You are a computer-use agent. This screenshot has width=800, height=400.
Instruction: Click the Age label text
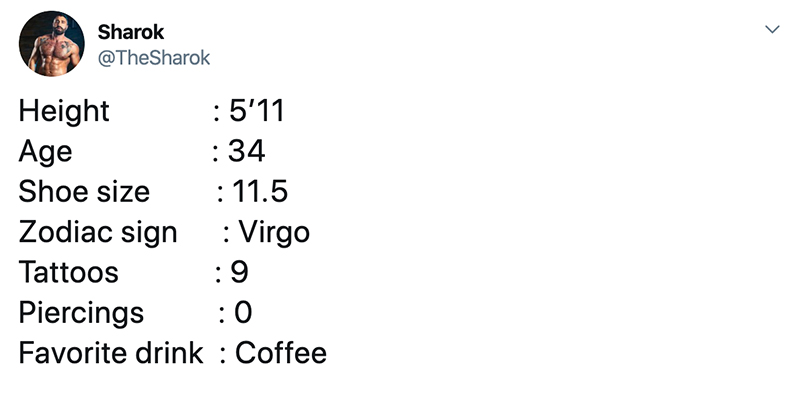(45, 151)
